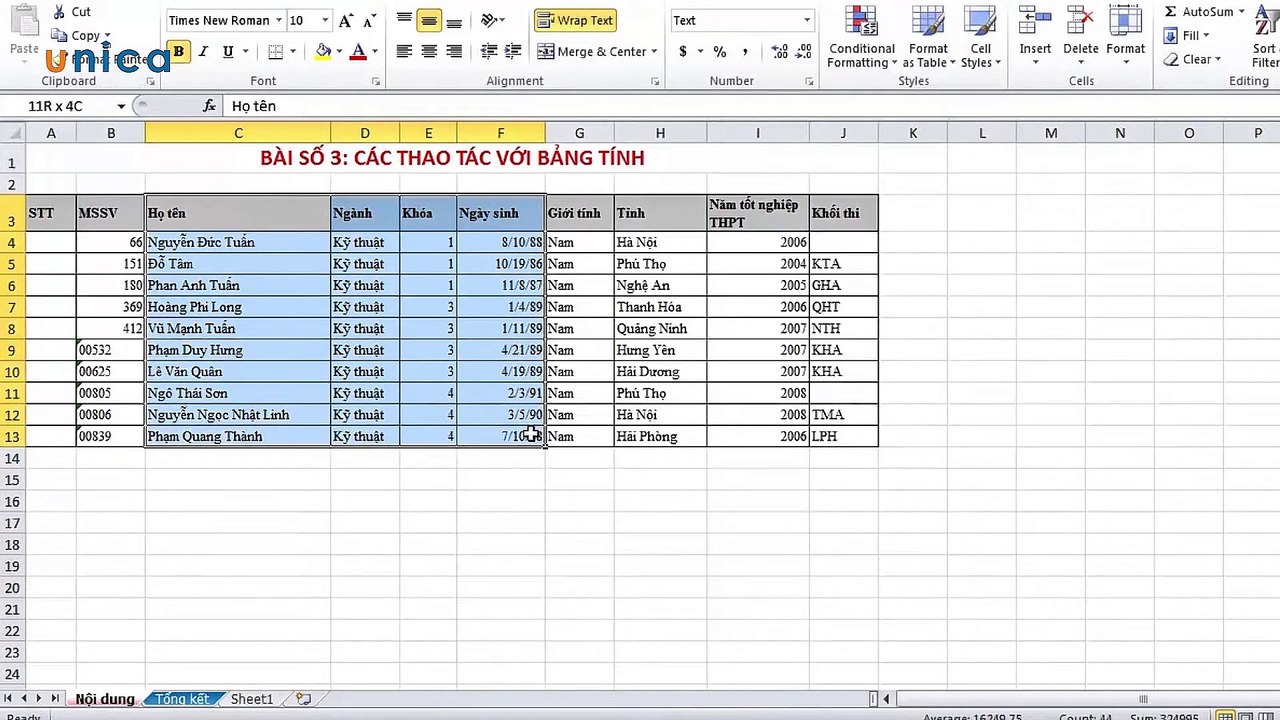
Task: Open Font dialog launcher
Action: (x=376, y=82)
